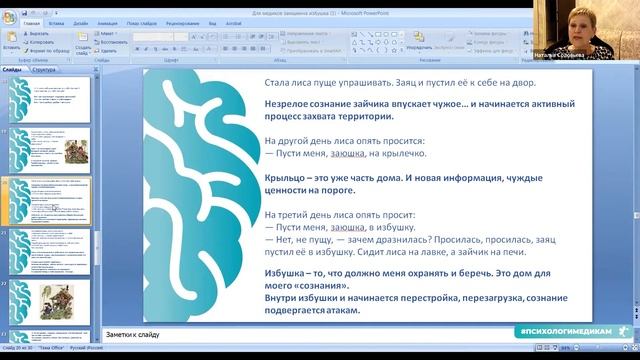Select the slide 22 thumbnail with hut picture
Viewport: 640px width, 360px height.
click(x=49, y=302)
